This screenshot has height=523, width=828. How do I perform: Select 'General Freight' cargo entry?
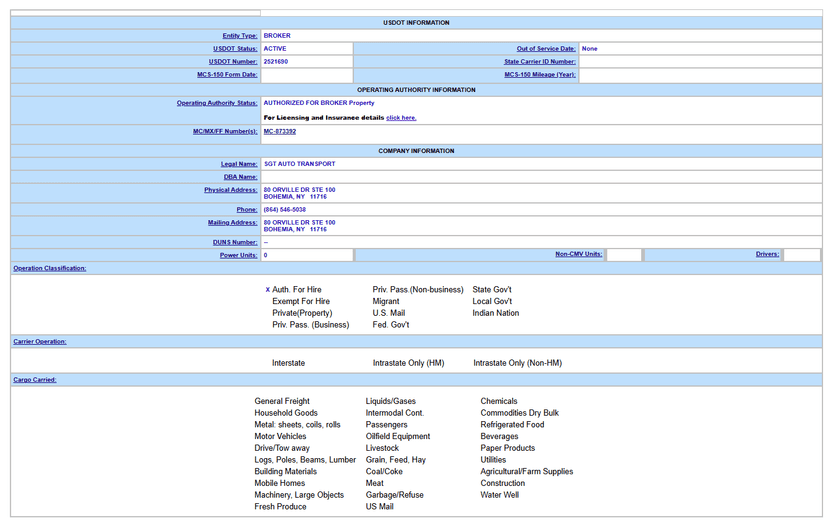tap(282, 401)
